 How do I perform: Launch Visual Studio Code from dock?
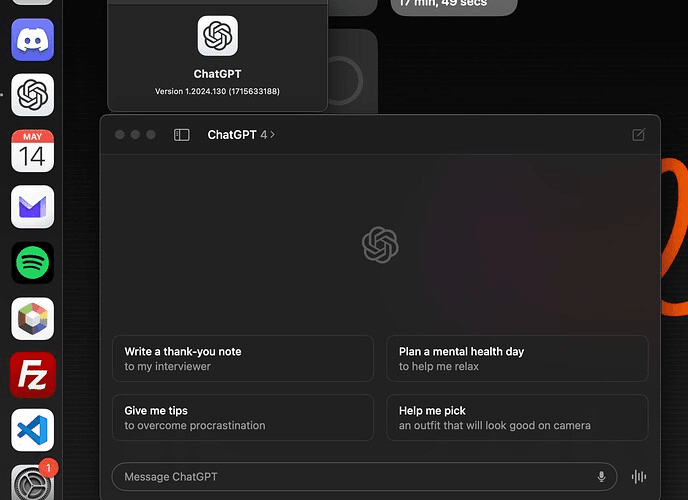(32, 430)
